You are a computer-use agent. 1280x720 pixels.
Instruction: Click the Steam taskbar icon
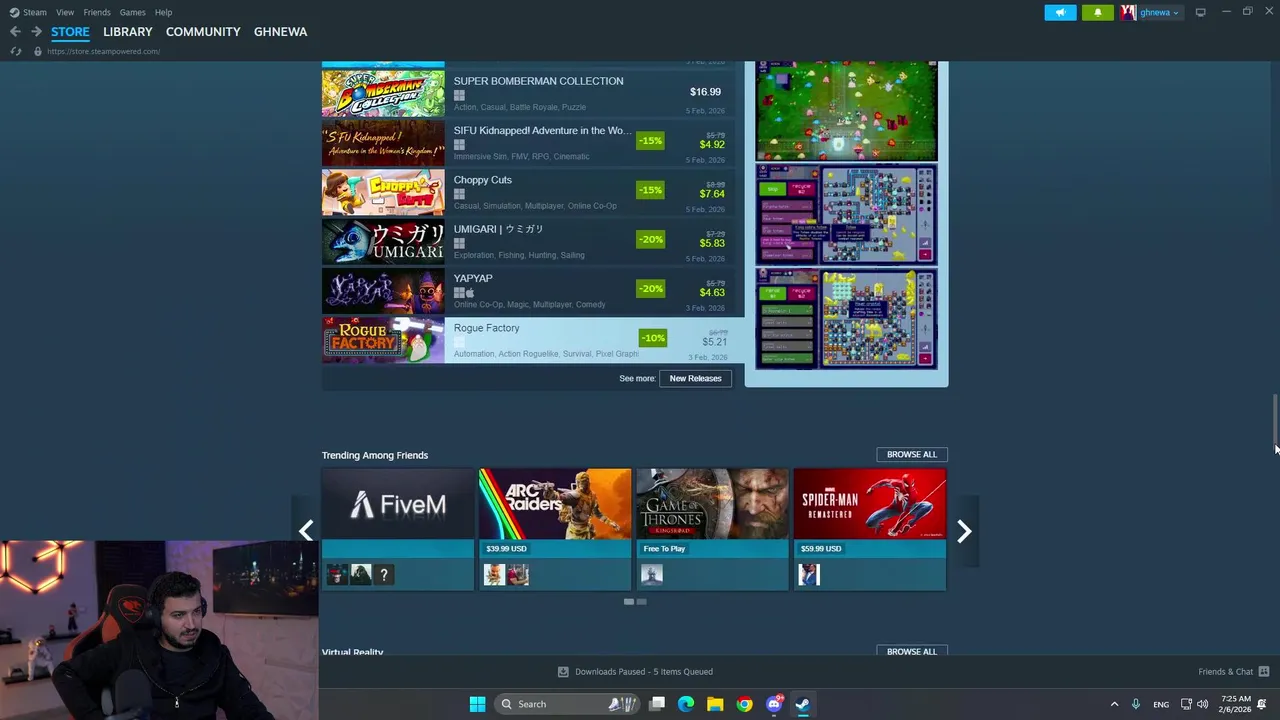click(x=803, y=704)
